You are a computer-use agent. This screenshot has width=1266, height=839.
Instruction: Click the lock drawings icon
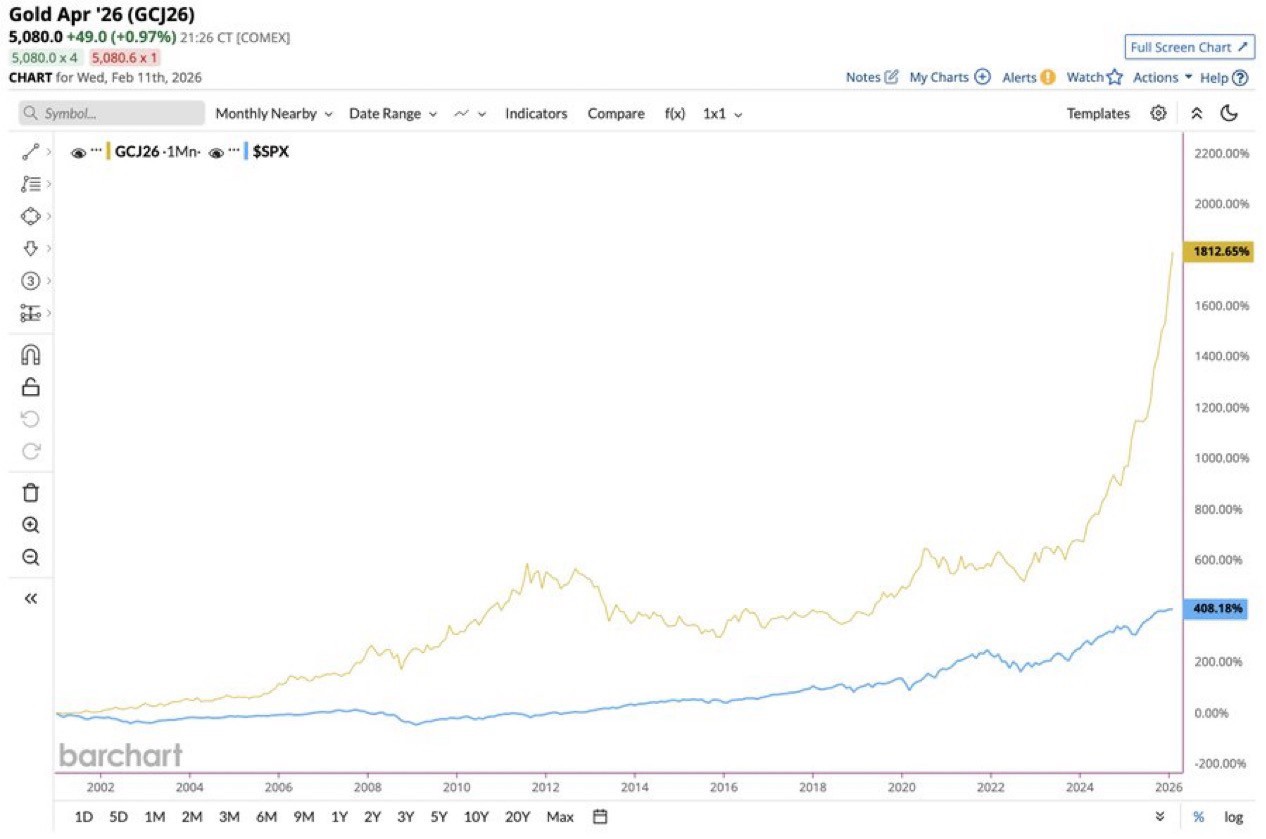click(30, 387)
